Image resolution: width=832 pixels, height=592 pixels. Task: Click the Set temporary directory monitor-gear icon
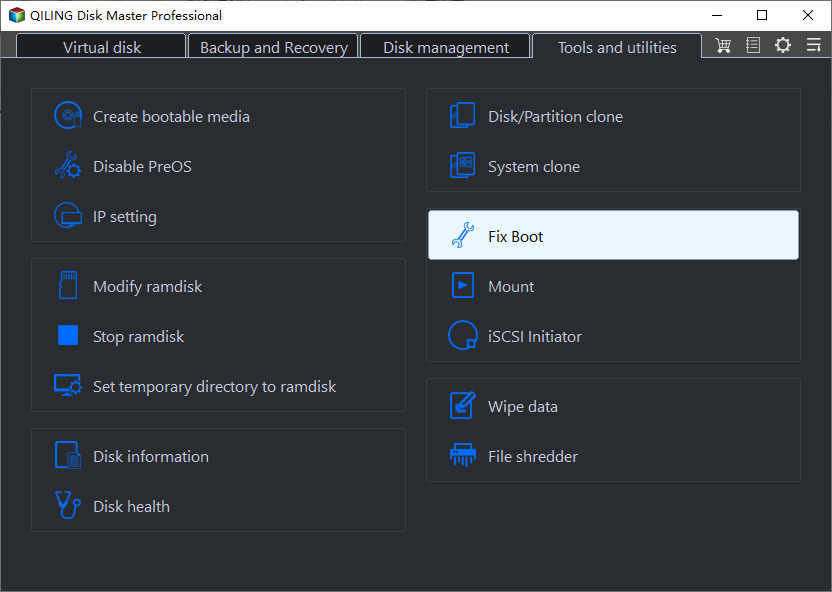tap(68, 386)
